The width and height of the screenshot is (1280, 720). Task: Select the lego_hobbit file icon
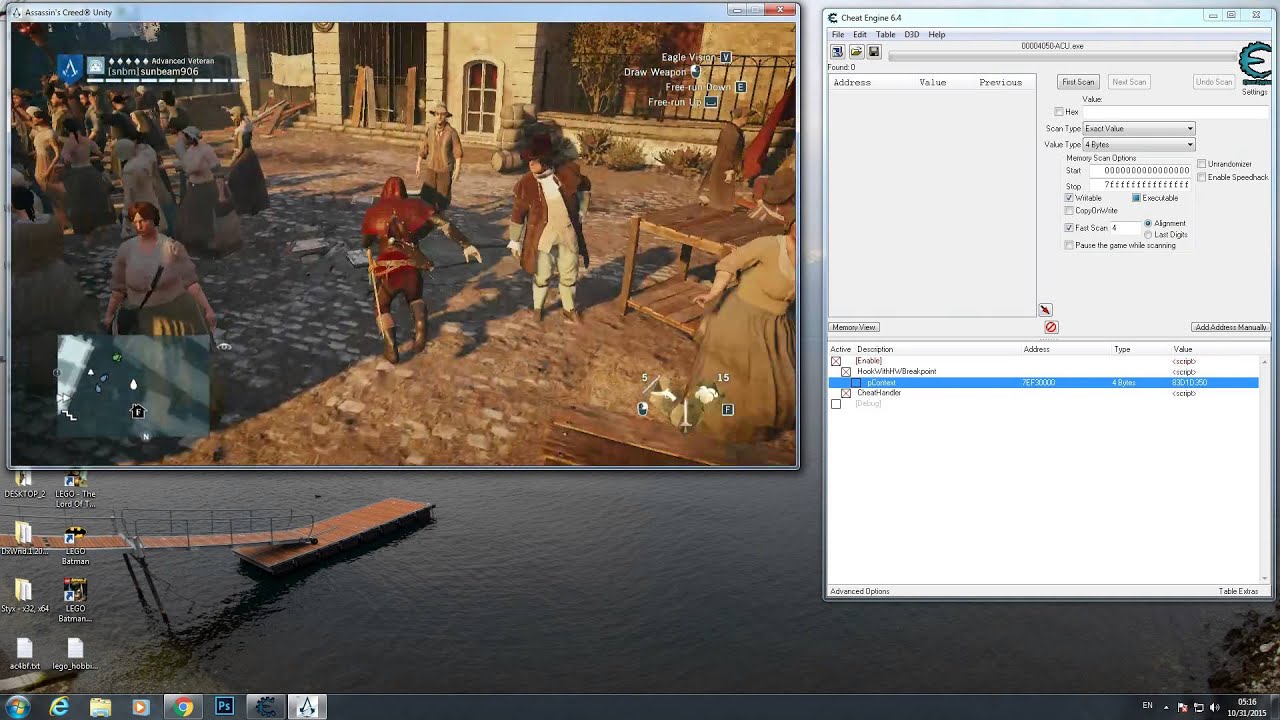coord(75,654)
